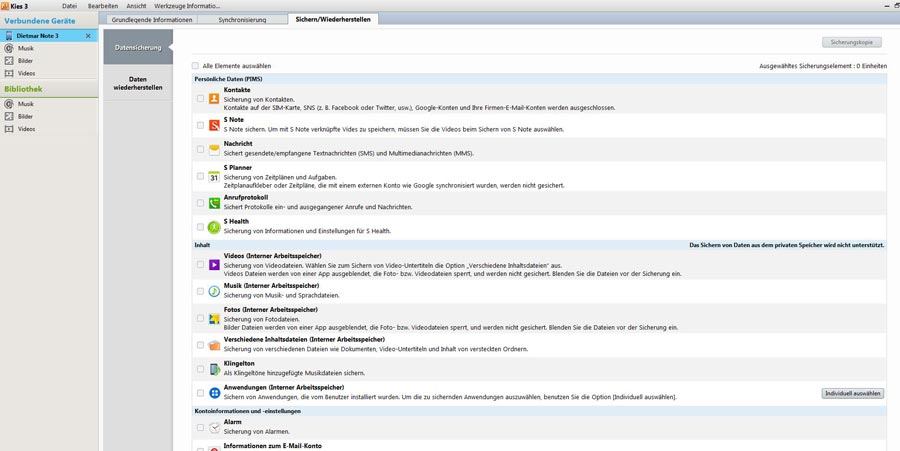Switch to the Synchronisierung tab

coord(241,19)
